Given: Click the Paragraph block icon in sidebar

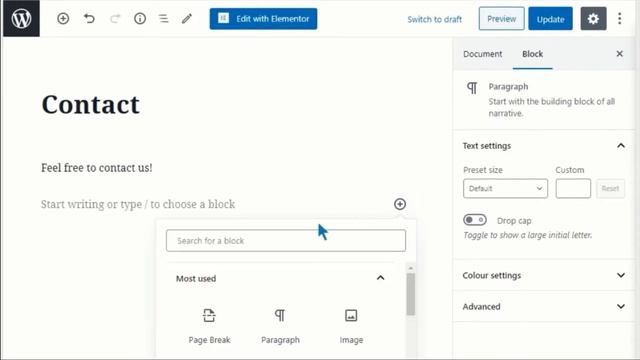Looking at the screenshot, I should click(x=472, y=88).
